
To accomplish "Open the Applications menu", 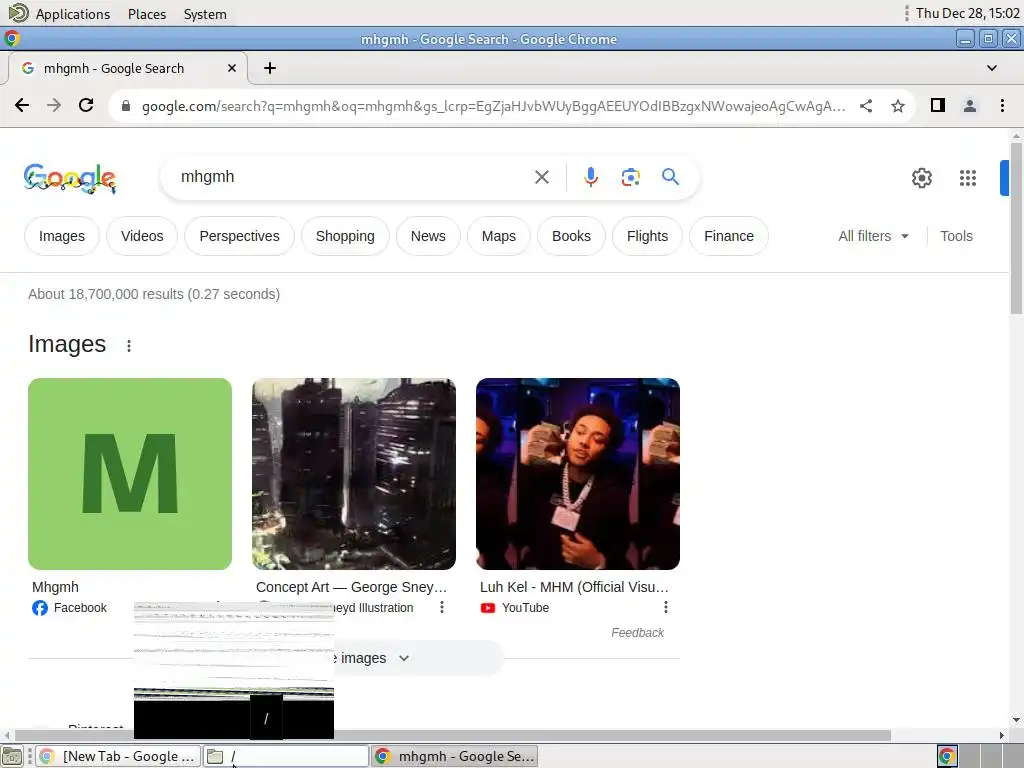I will (x=72, y=14).
